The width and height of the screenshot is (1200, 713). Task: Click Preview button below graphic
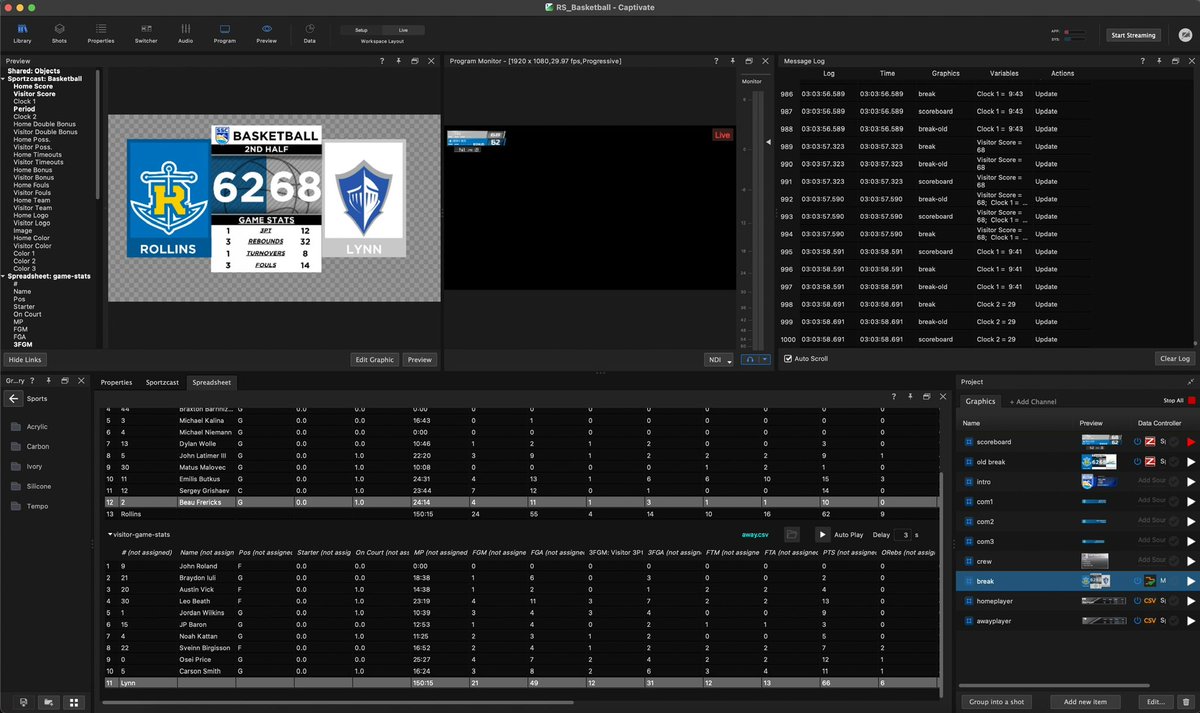click(420, 359)
